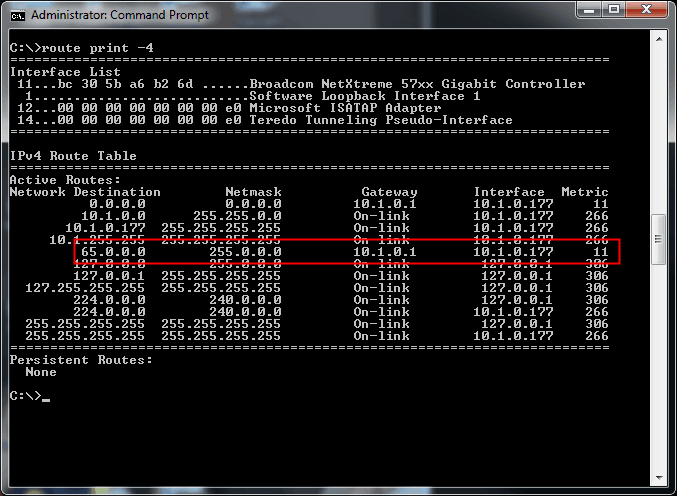Click the 'Netmask' column header
This screenshot has width=677, height=496.
tap(253, 192)
